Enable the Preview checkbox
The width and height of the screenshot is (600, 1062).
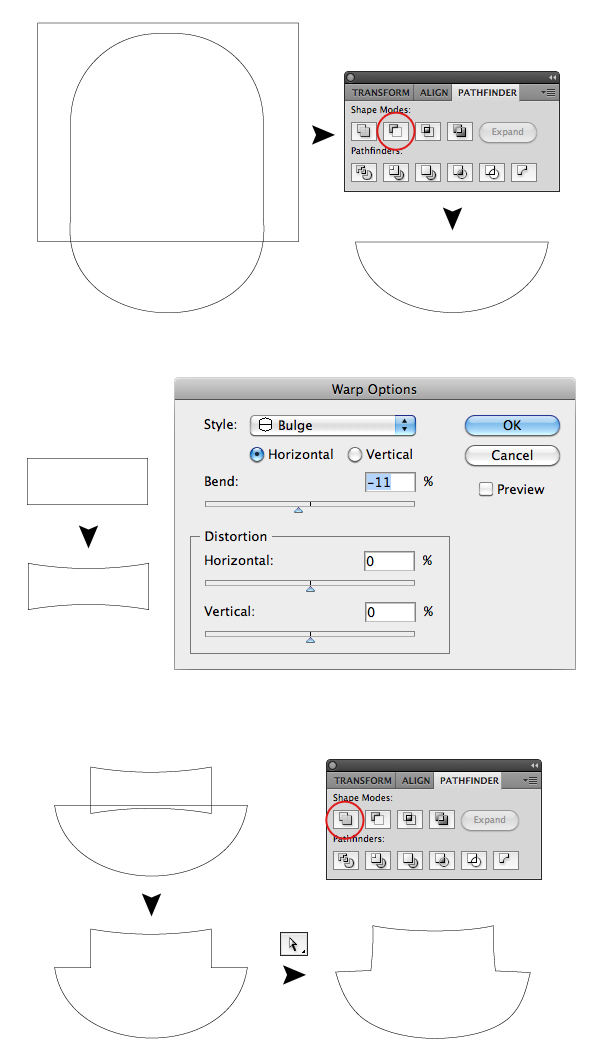(x=486, y=489)
